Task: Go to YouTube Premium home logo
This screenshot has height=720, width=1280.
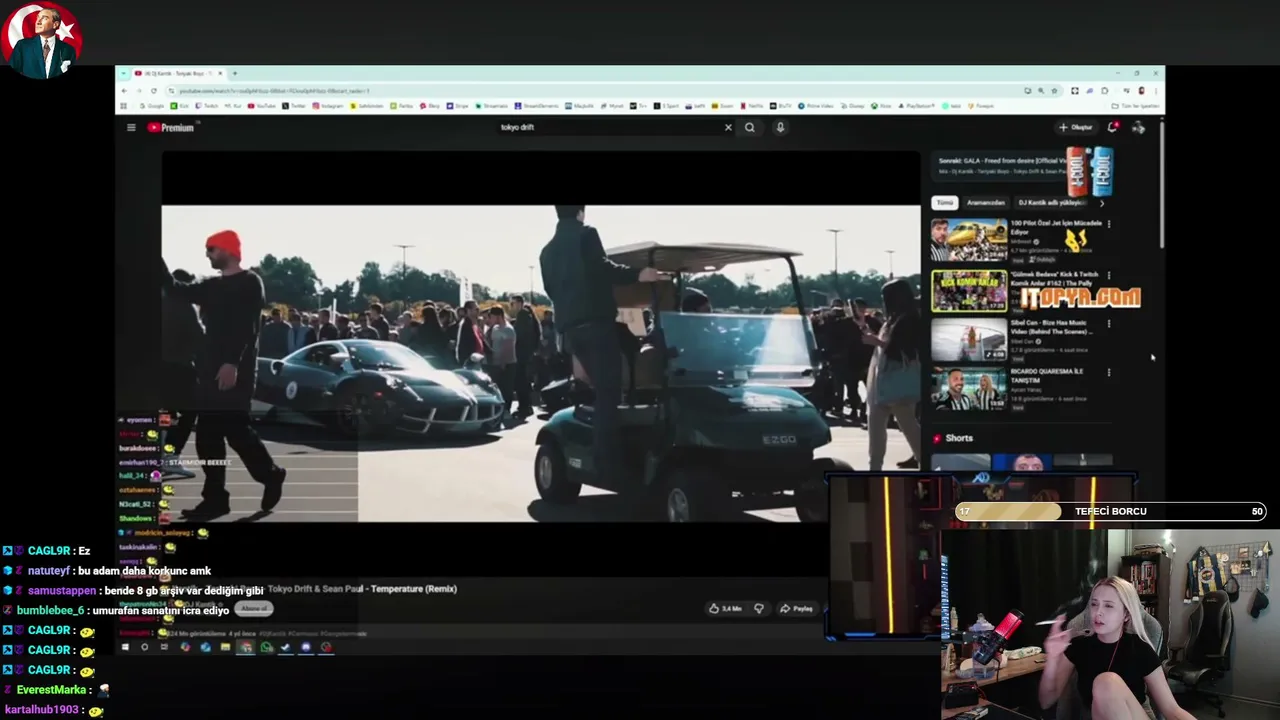Action: pos(171,127)
